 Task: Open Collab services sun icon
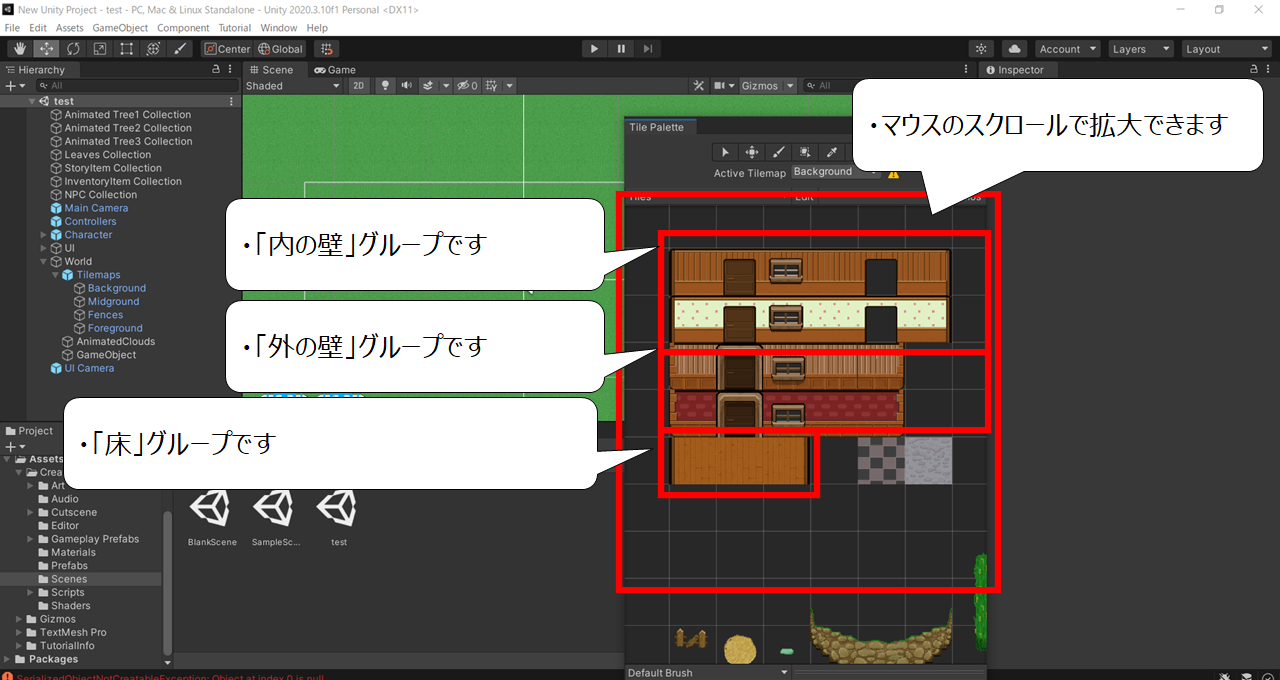coord(981,49)
